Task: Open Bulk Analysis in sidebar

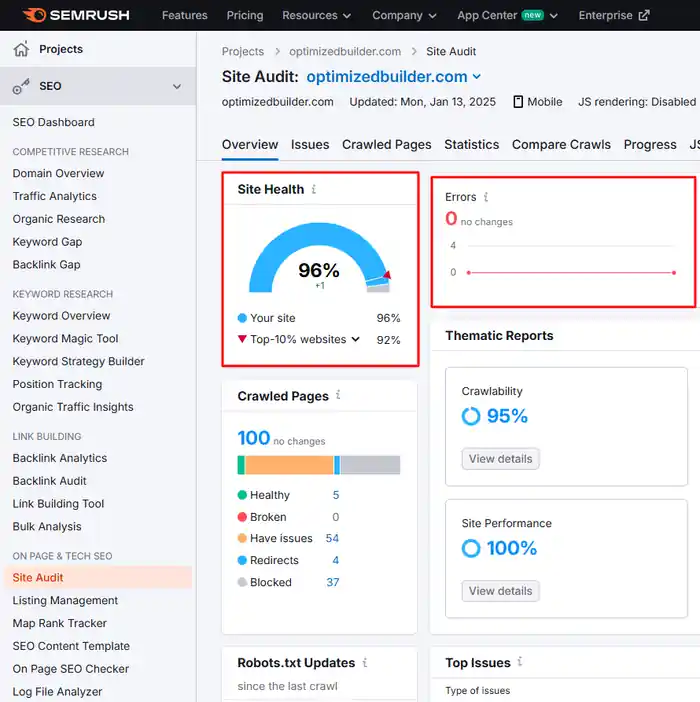Action: pos(47,526)
